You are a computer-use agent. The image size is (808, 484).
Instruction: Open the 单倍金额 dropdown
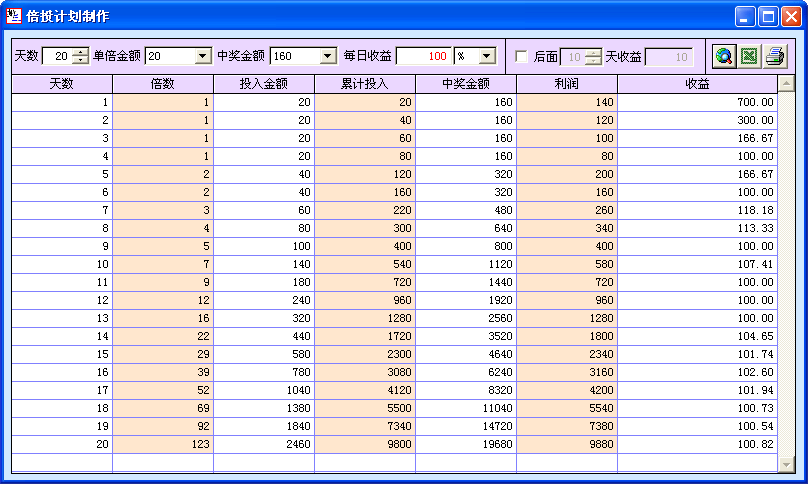point(203,57)
